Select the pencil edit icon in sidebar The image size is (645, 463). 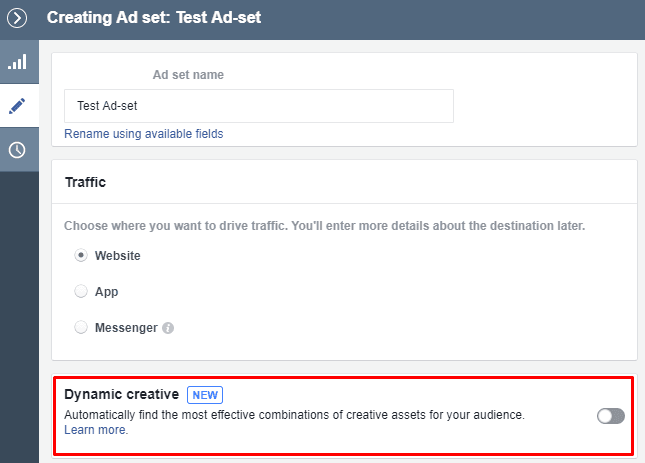click(17, 106)
